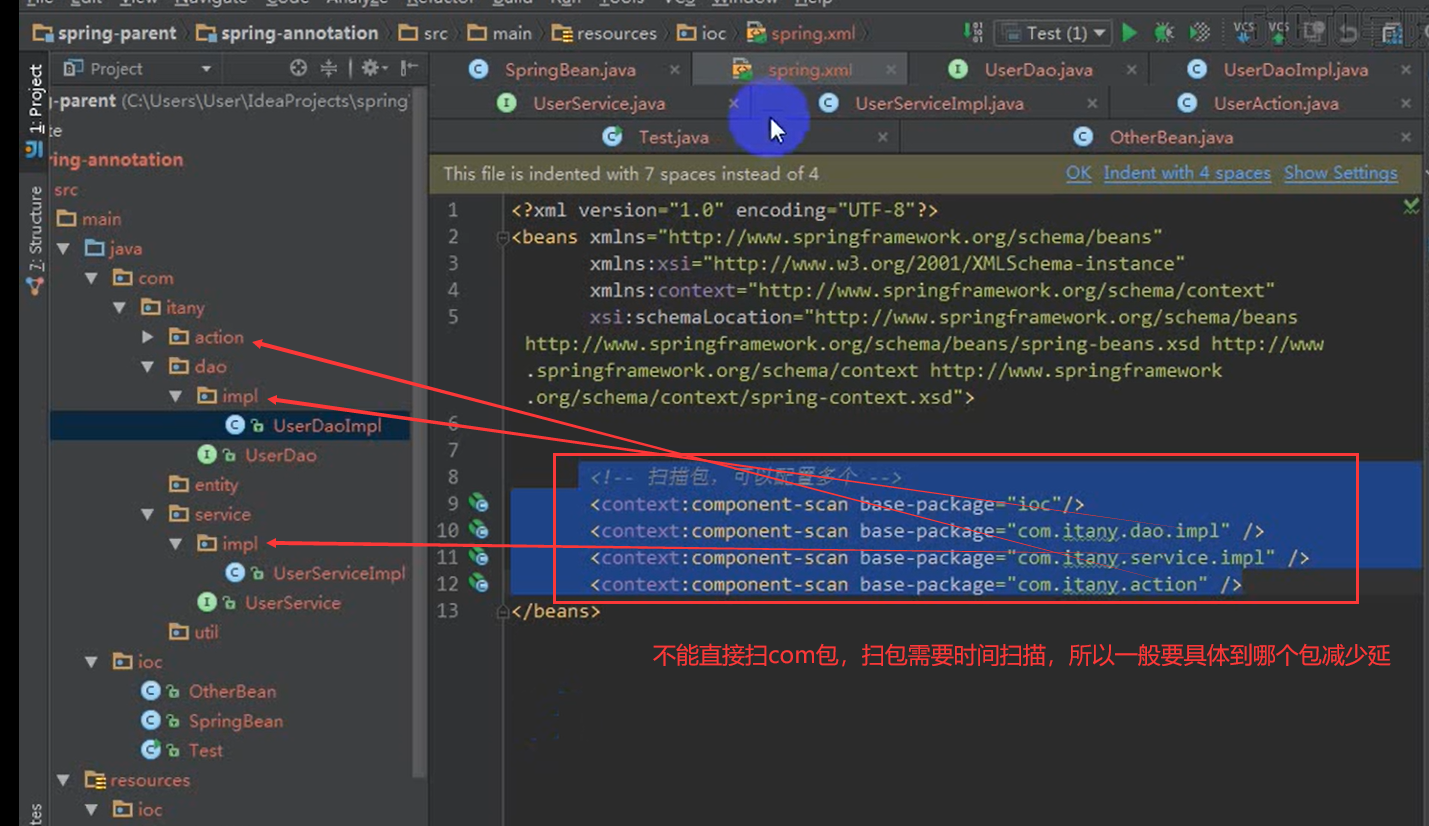Collapse the service package node

pyautogui.click(x=148, y=514)
